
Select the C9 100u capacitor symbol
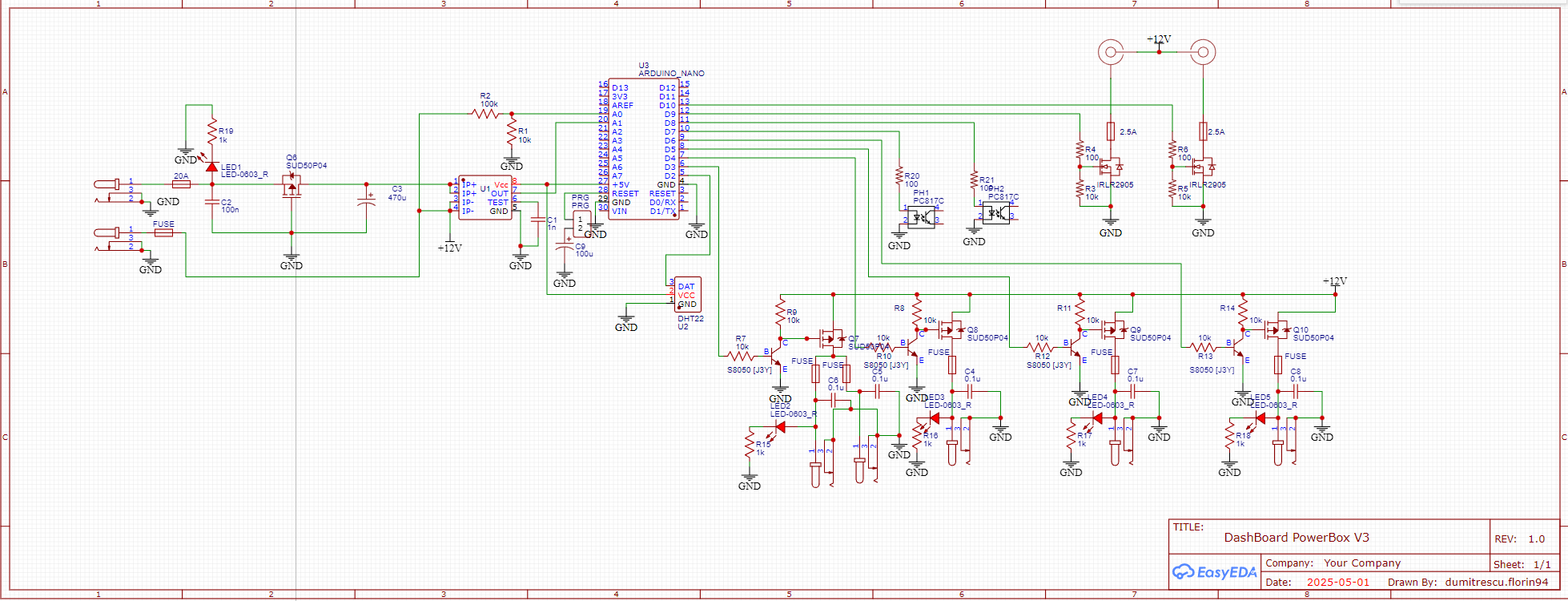click(x=565, y=245)
